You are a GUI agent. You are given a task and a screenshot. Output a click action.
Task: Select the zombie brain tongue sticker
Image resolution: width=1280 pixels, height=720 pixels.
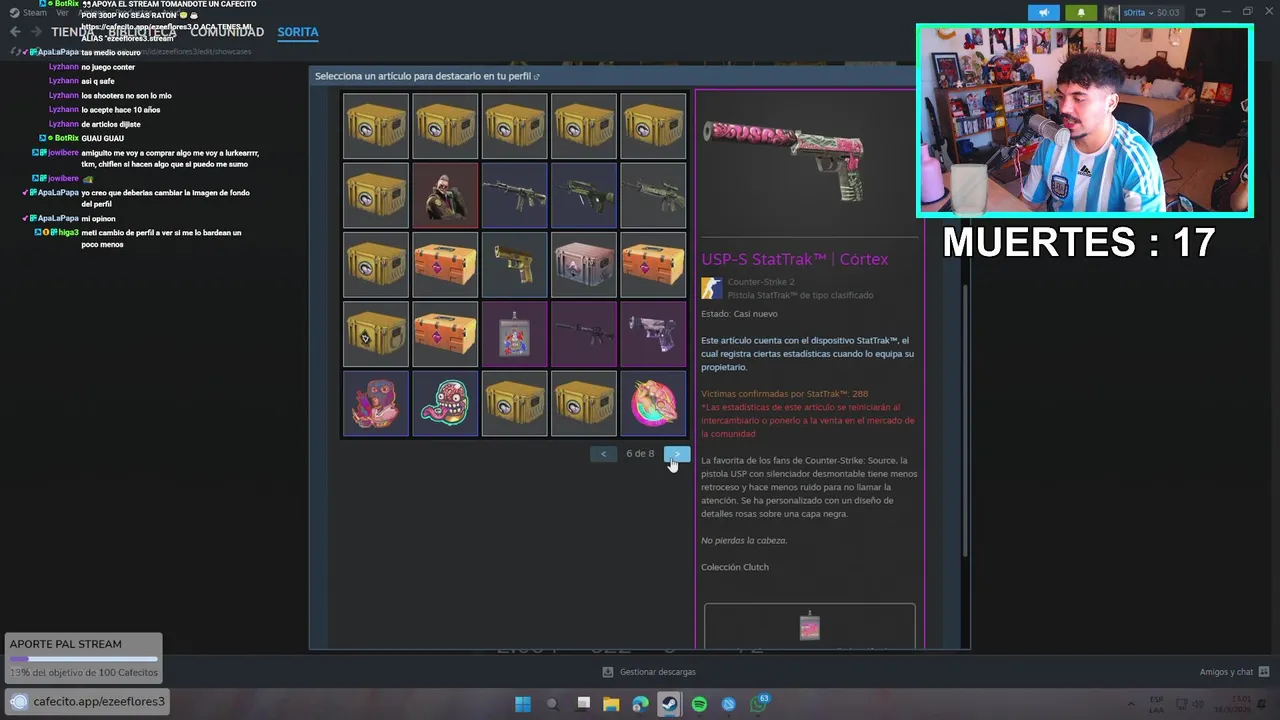[x=445, y=404]
